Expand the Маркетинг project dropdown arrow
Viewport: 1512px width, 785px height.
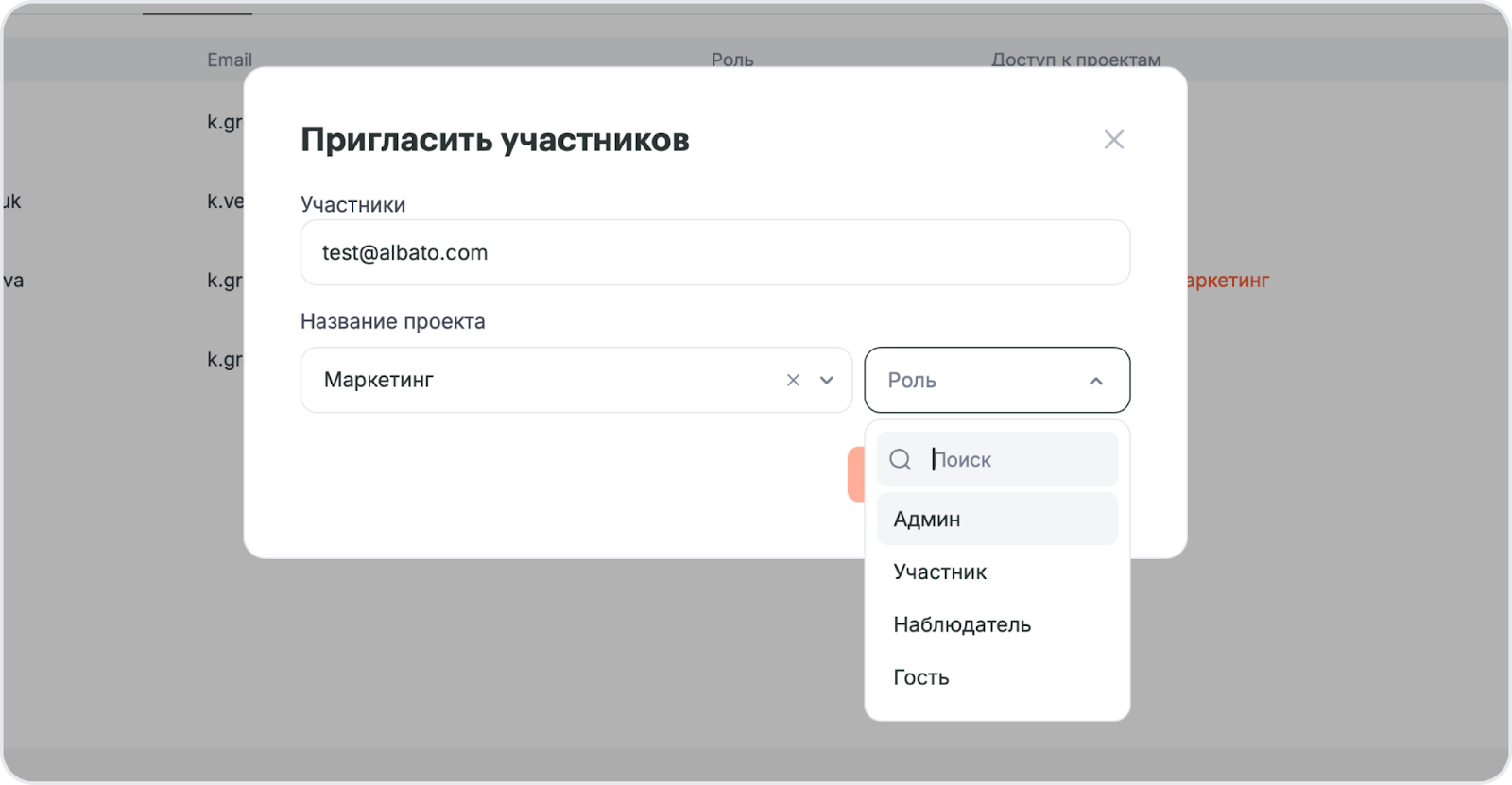(827, 380)
